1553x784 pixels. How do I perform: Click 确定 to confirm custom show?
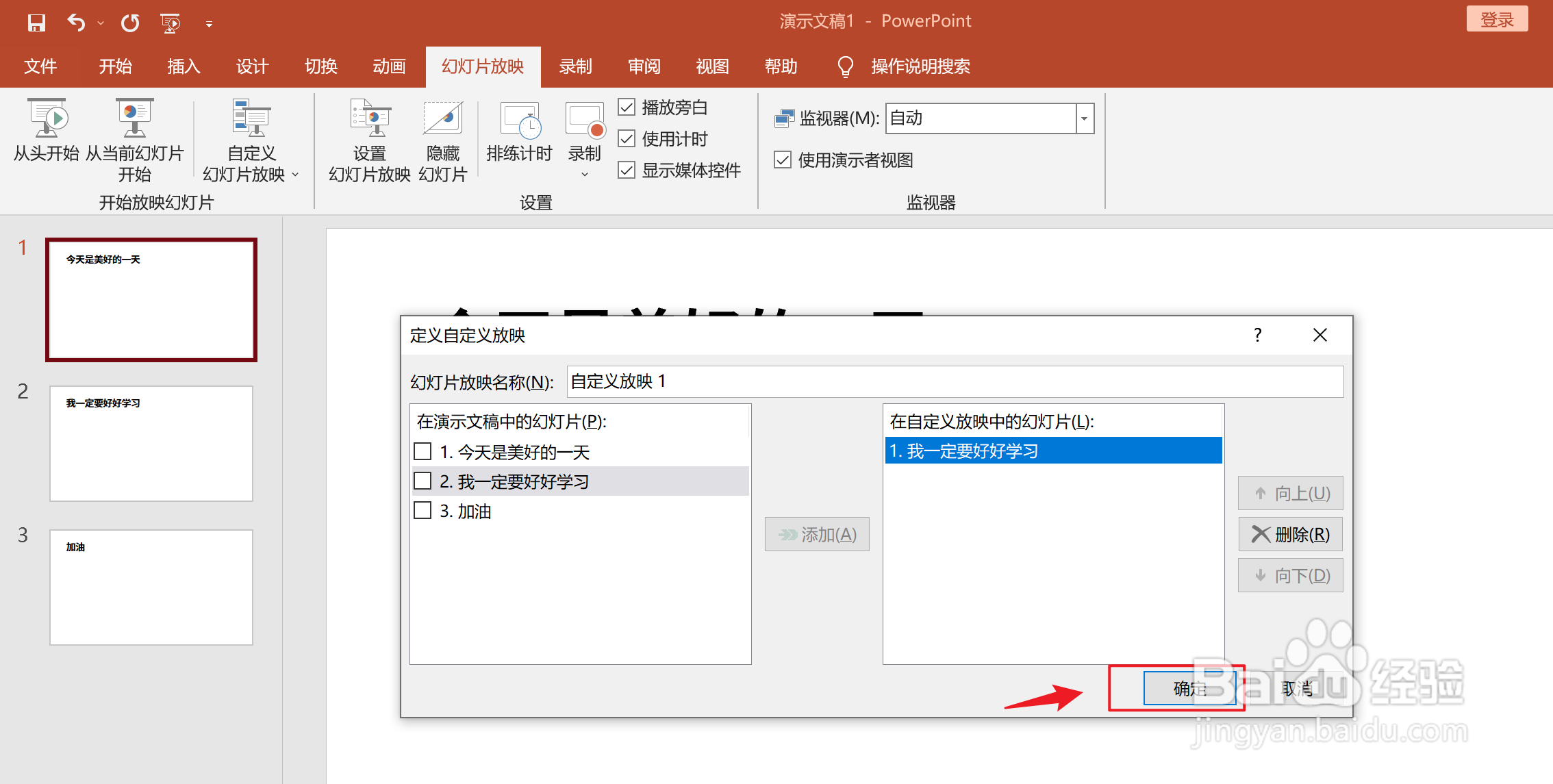[x=1189, y=688]
